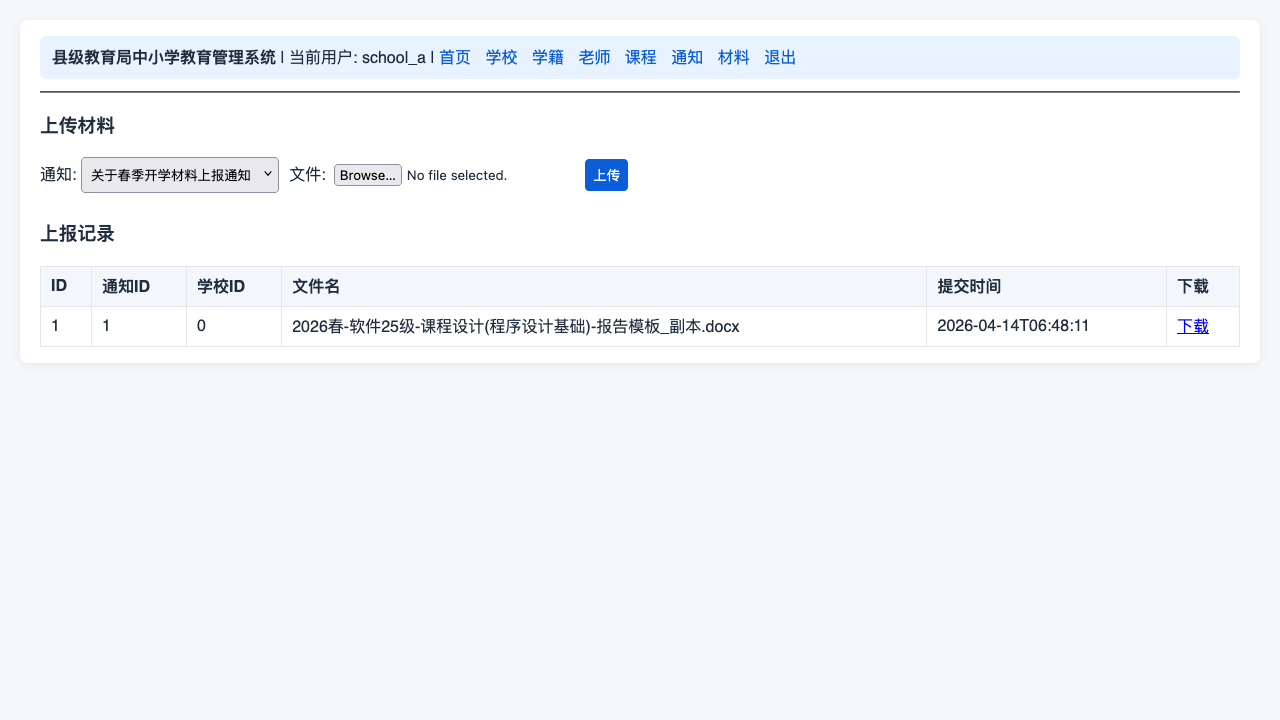Download the docx file via 下载 link

pyautogui.click(x=1193, y=326)
